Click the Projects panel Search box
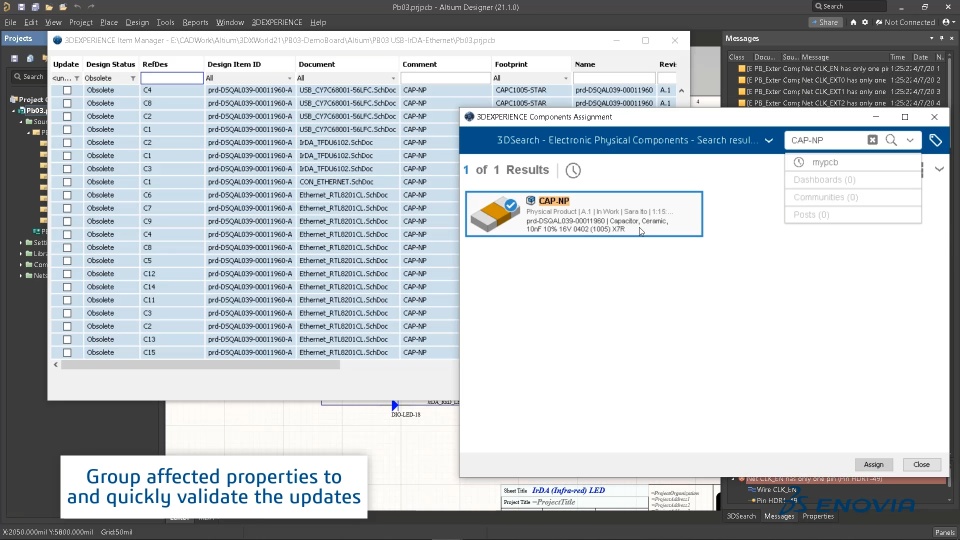960x540 pixels. click(28, 77)
